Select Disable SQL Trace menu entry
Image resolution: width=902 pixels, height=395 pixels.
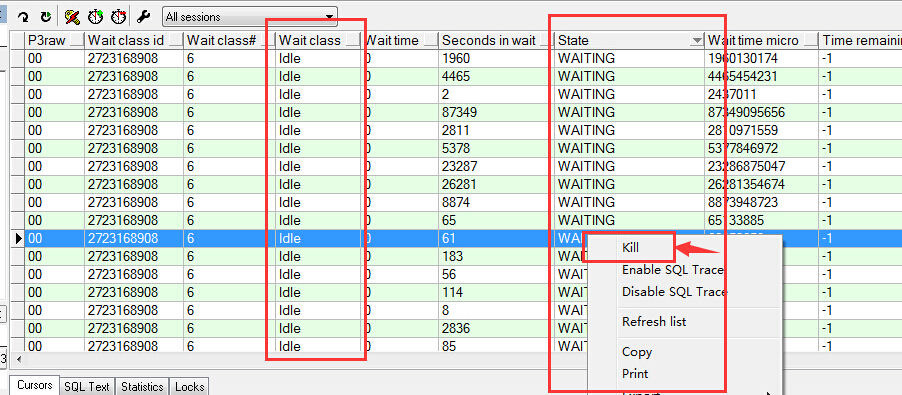675,292
